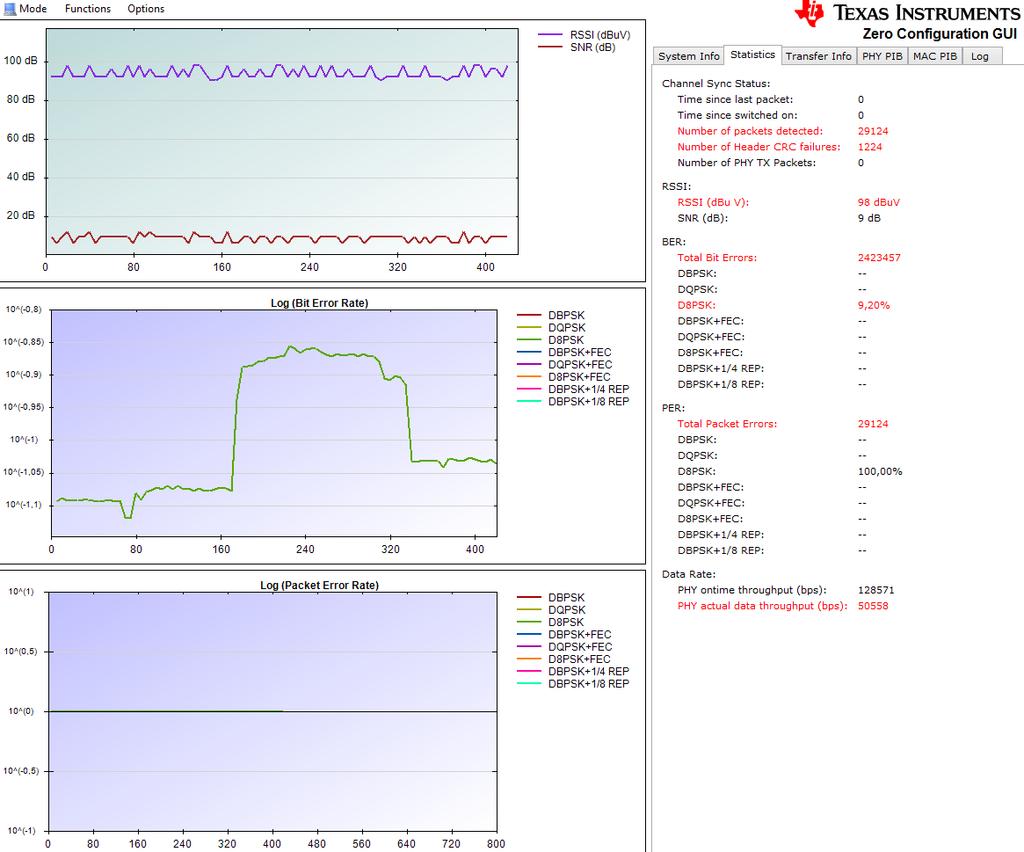The image size is (1024, 852).
Task: Select the RSSI value "98 dBuV"
Action: point(878,202)
